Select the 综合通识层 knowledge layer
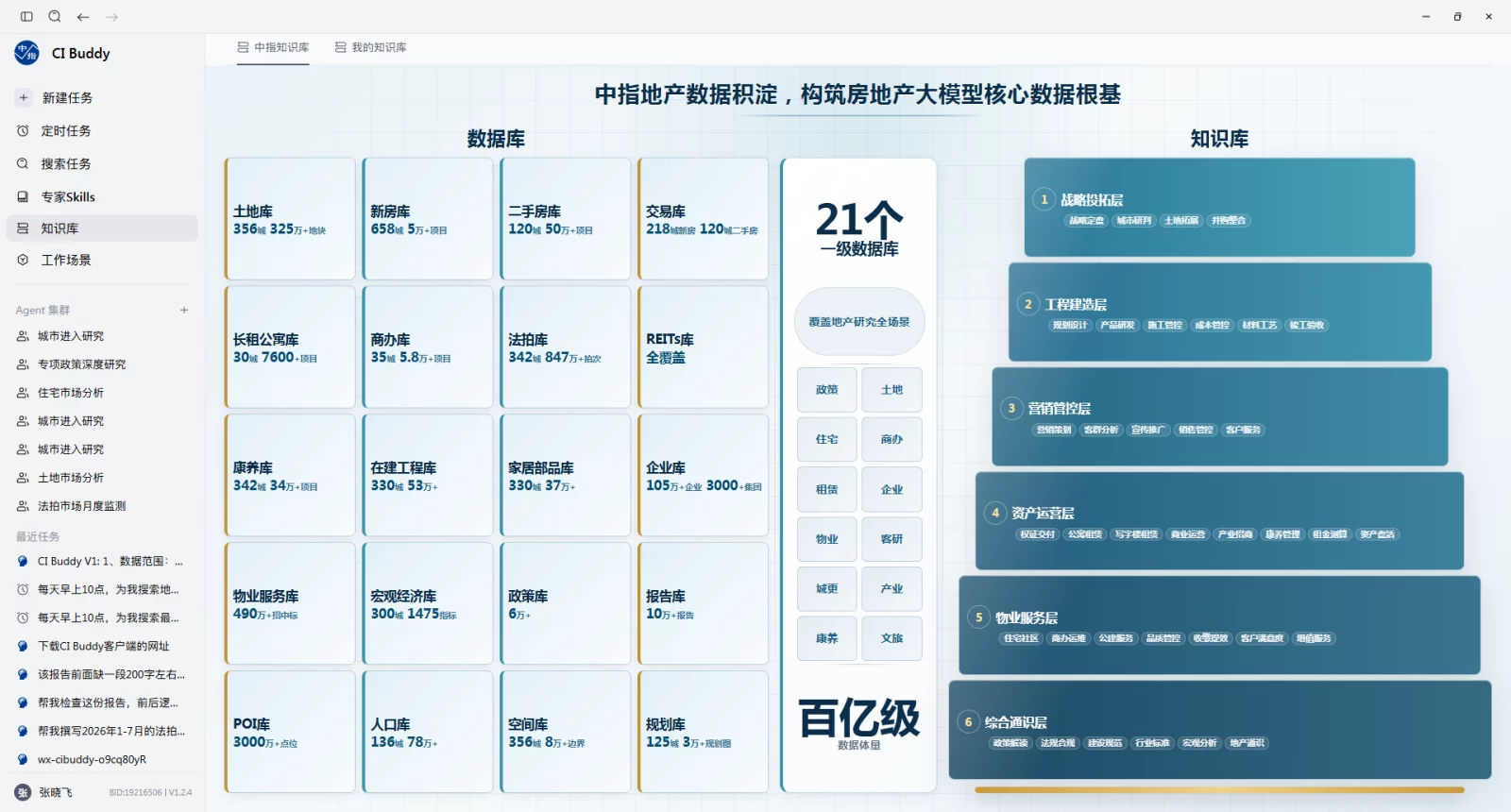Screen dimensions: 1511x812 click(1220, 730)
